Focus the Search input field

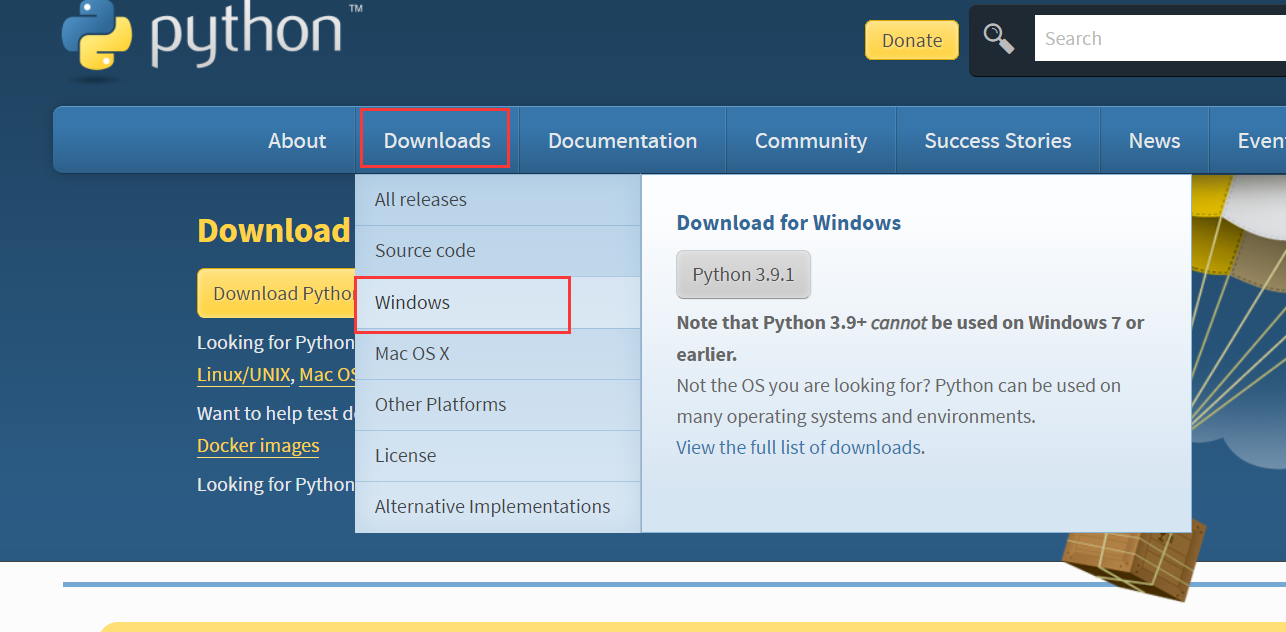click(x=1160, y=38)
